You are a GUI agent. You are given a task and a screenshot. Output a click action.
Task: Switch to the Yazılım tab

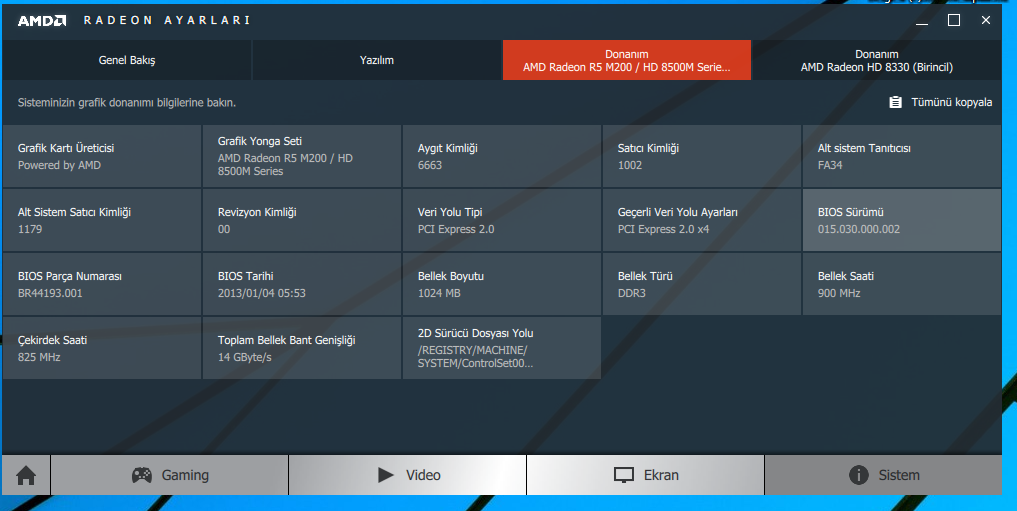377,60
